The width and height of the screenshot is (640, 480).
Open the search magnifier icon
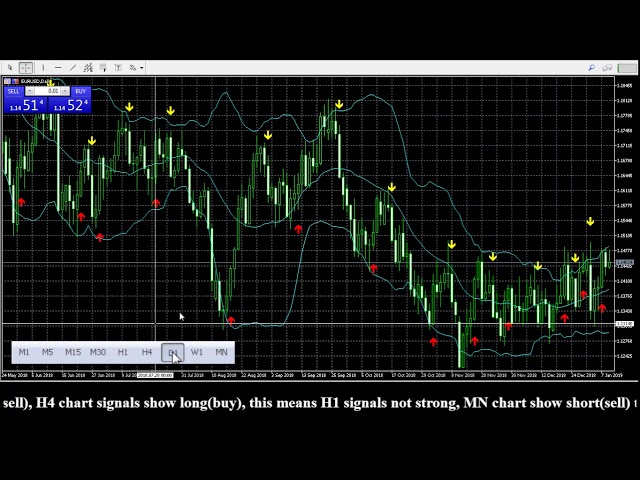click(592, 68)
